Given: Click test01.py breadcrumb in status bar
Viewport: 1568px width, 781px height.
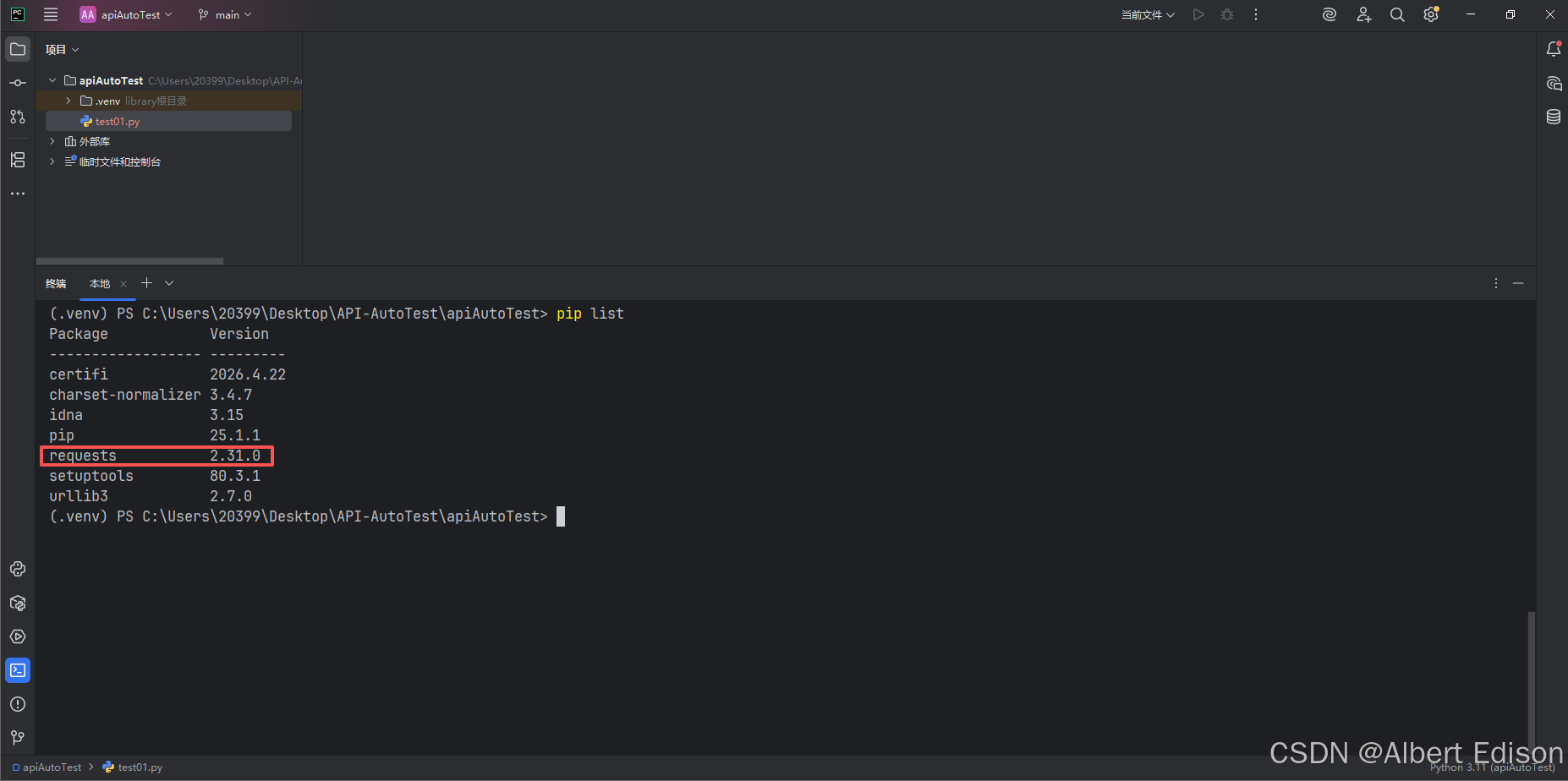Looking at the screenshot, I should [x=132, y=767].
